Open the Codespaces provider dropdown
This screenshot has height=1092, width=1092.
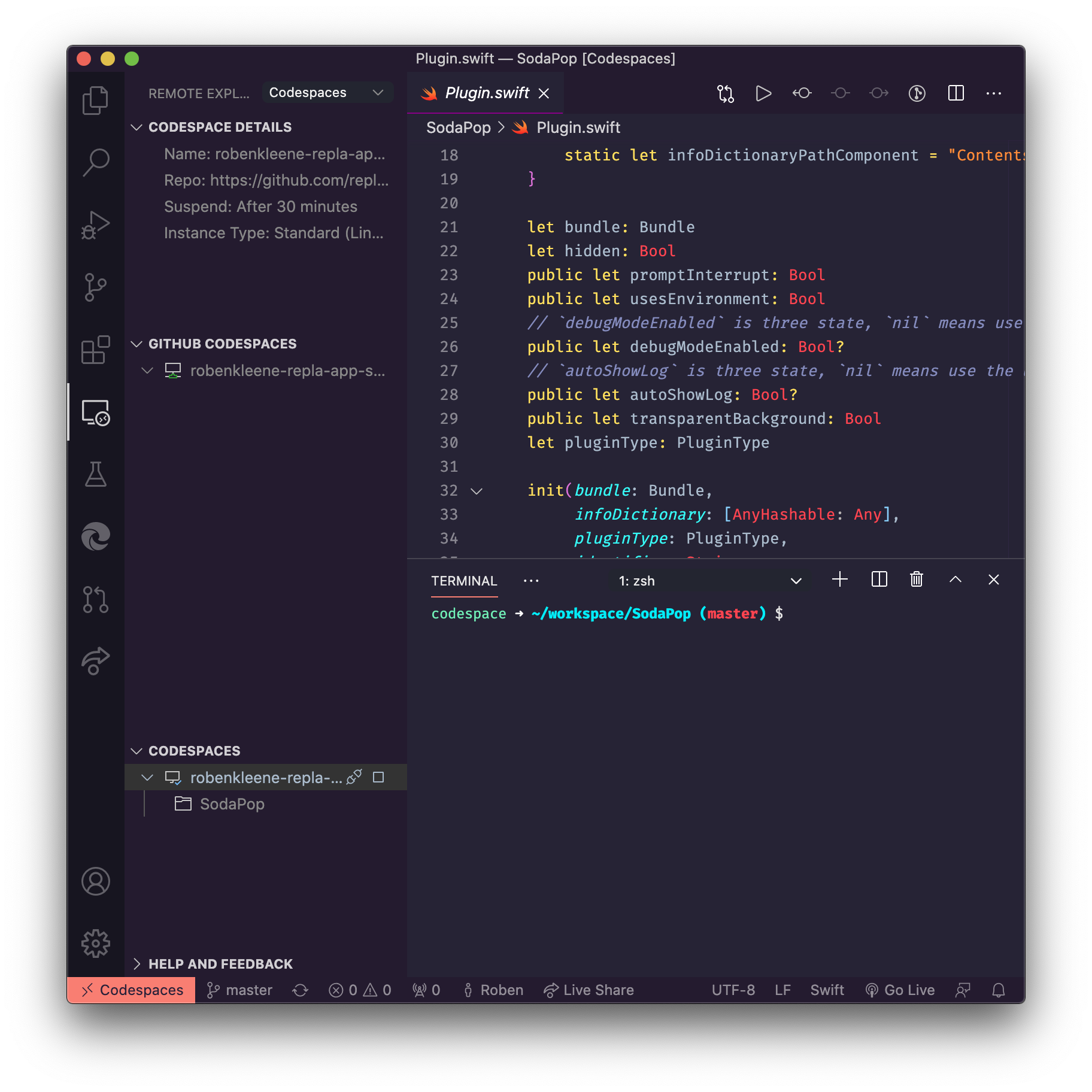(x=327, y=92)
